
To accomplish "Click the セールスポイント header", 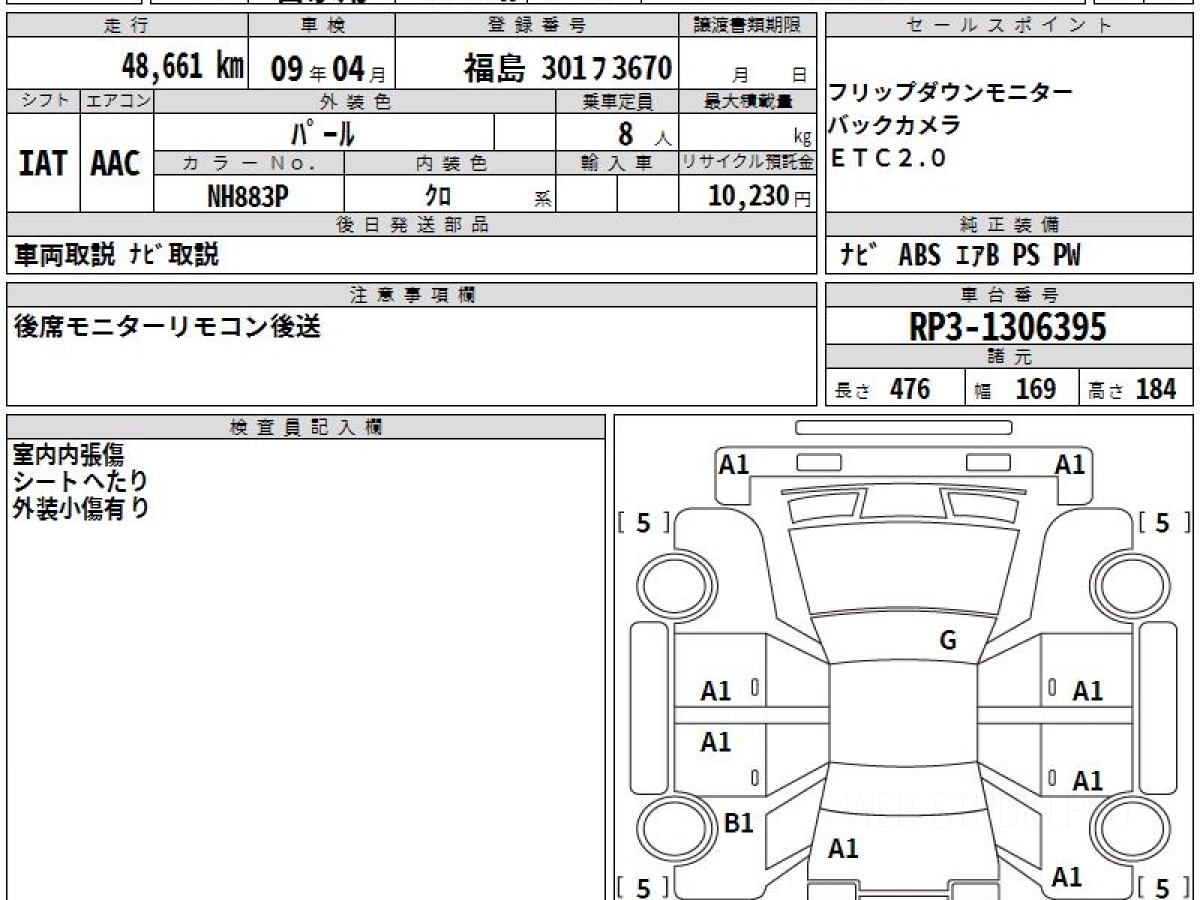I will (1010, 26).
